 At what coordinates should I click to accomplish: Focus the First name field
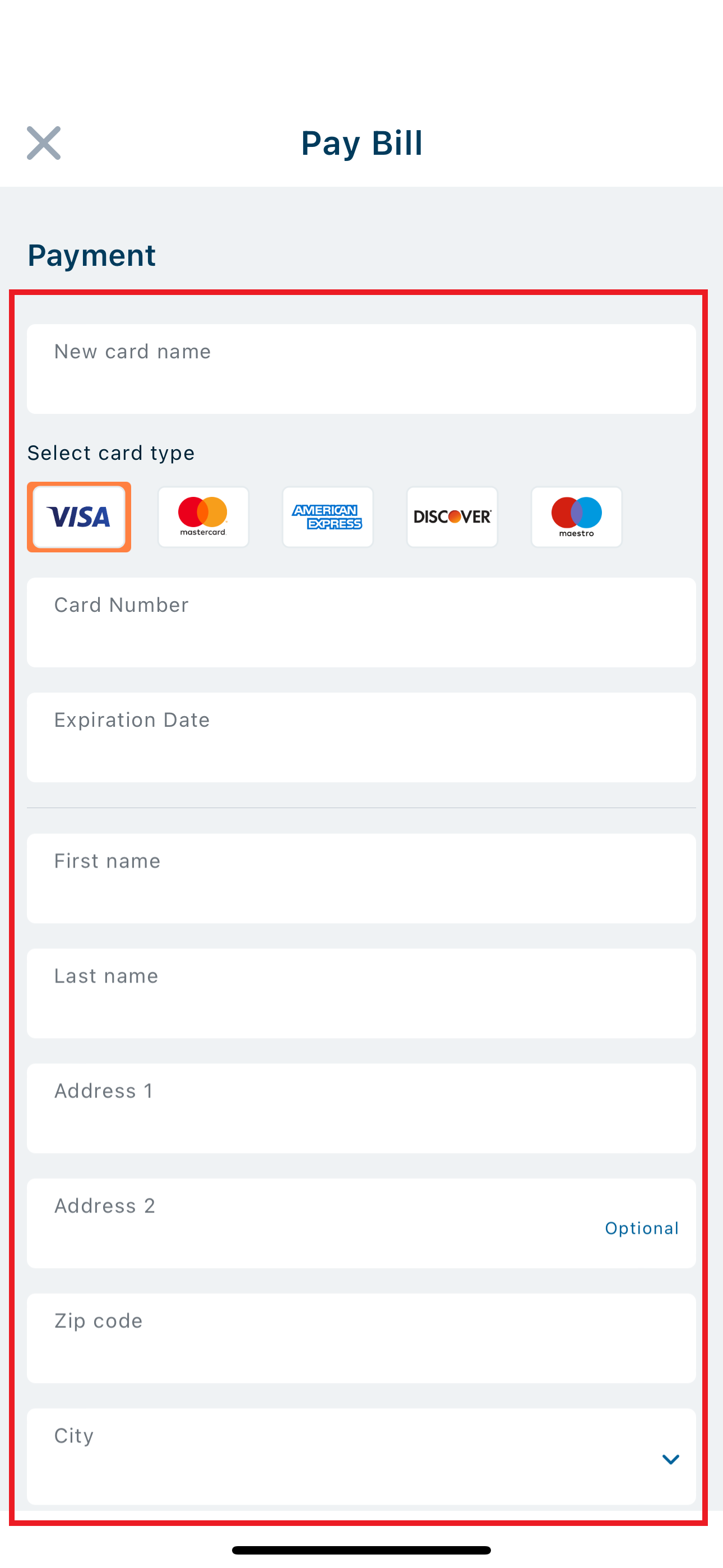coord(361,878)
